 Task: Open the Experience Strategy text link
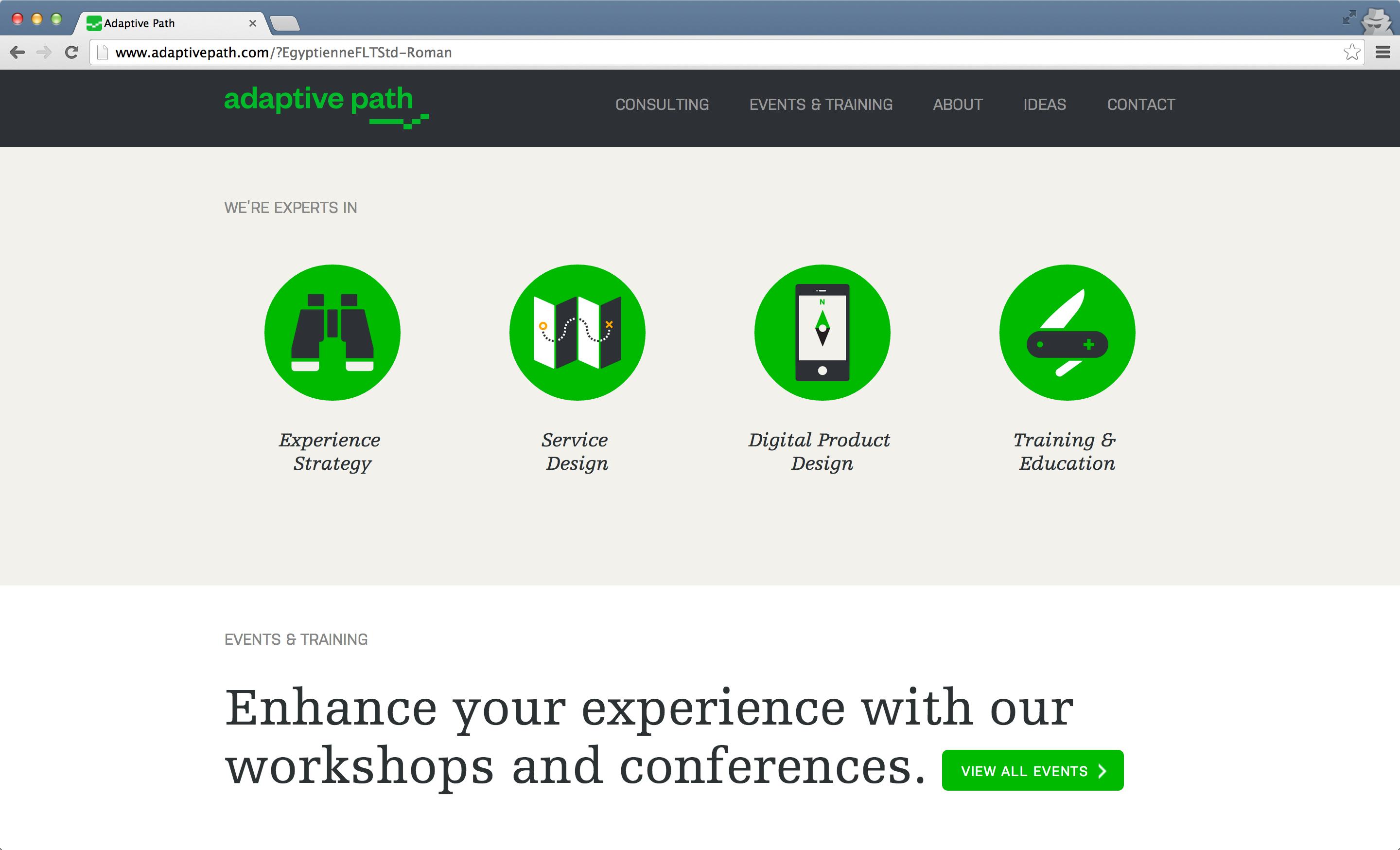click(331, 451)
